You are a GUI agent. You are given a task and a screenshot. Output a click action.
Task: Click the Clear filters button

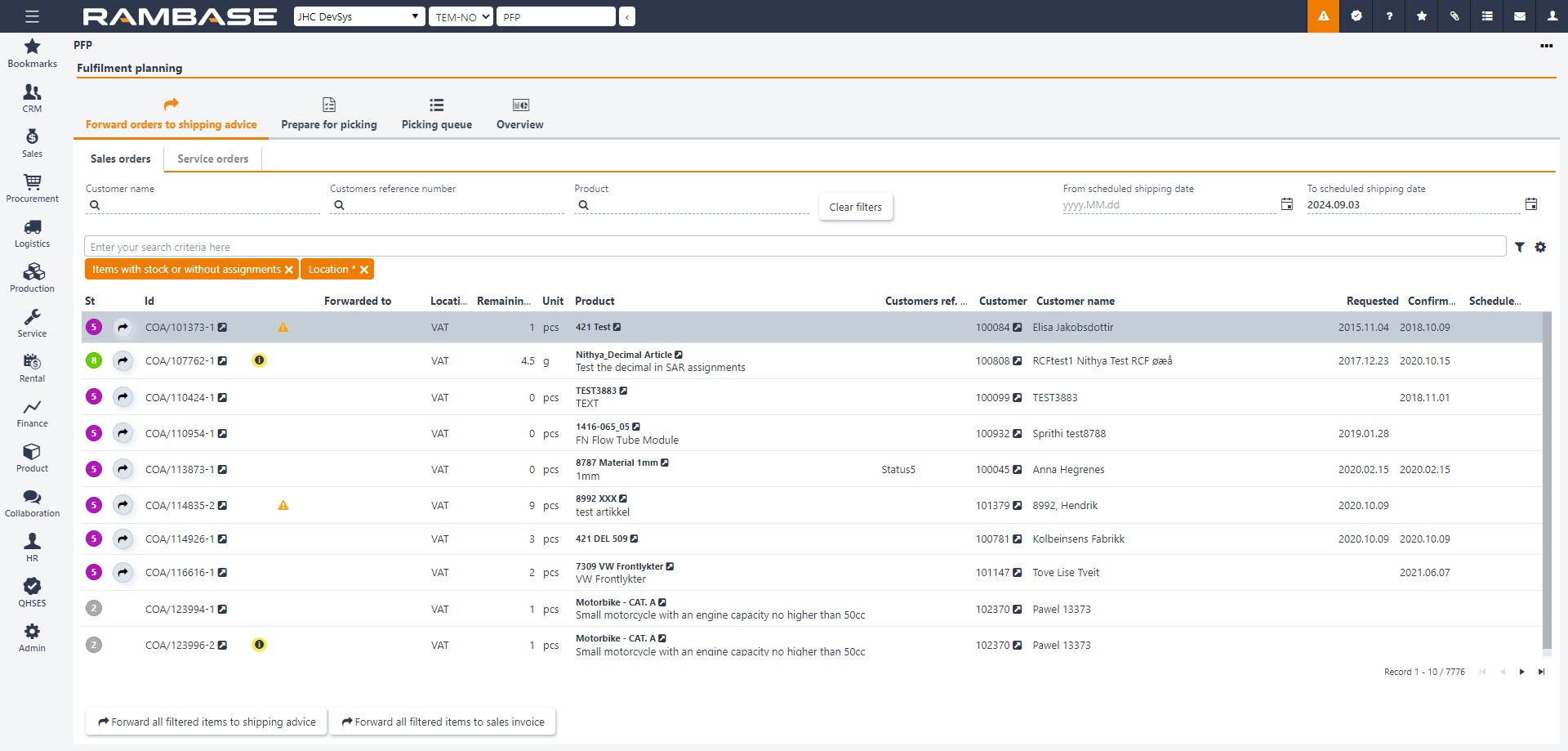855,208
